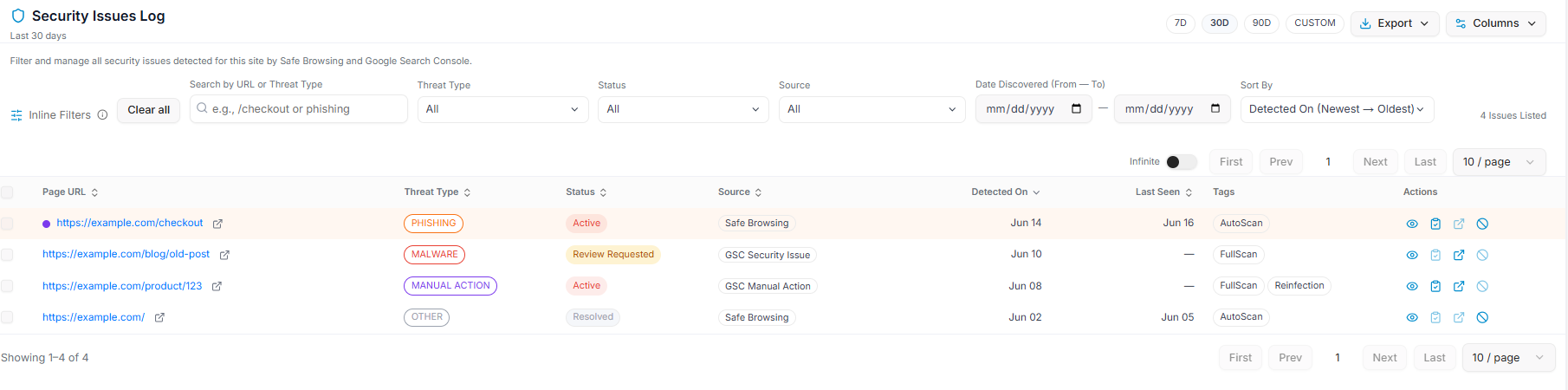Sort table by Status column
This screenshot has width=1568, height=390.
tap(586, 192)
